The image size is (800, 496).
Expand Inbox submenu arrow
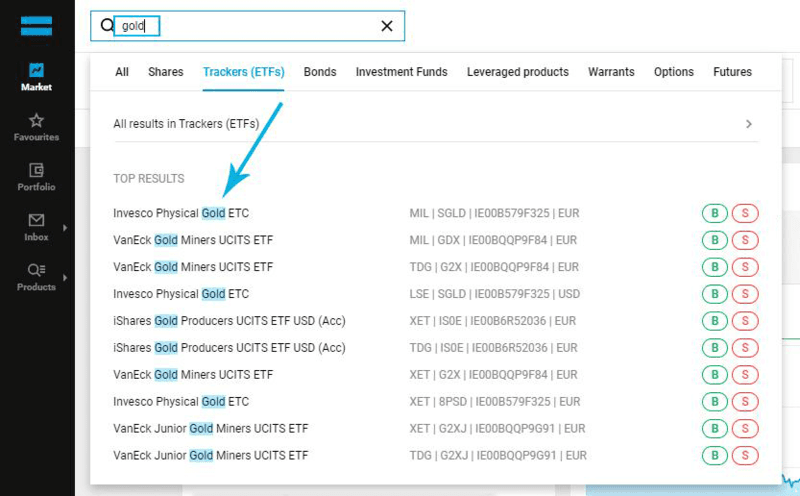[x=65, y=228]
